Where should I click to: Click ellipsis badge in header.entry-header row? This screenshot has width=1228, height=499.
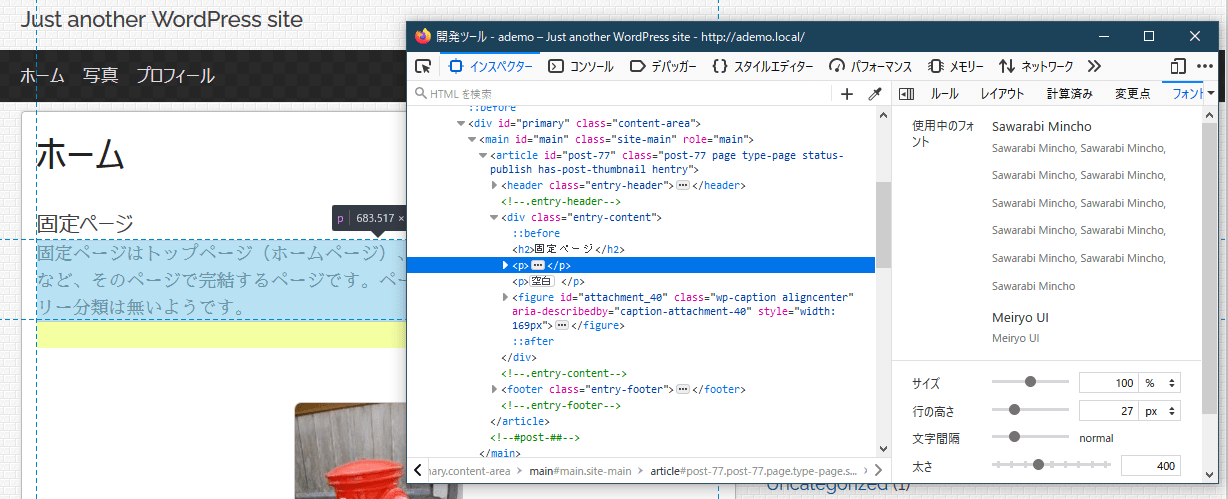tap(682, 186)
